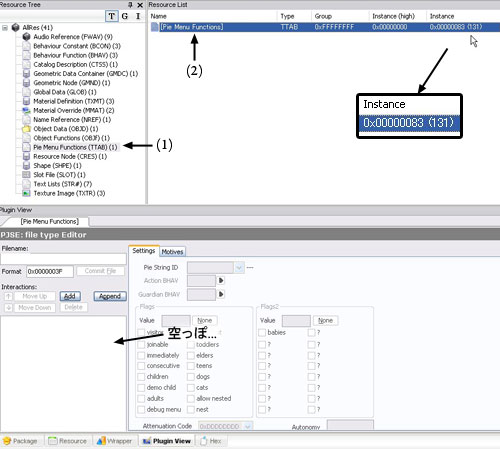The height and width of the screenshot is (449, 500).
Task: Click the Pie Menu Functions row file icon
Action: click(x=155, y=27)
